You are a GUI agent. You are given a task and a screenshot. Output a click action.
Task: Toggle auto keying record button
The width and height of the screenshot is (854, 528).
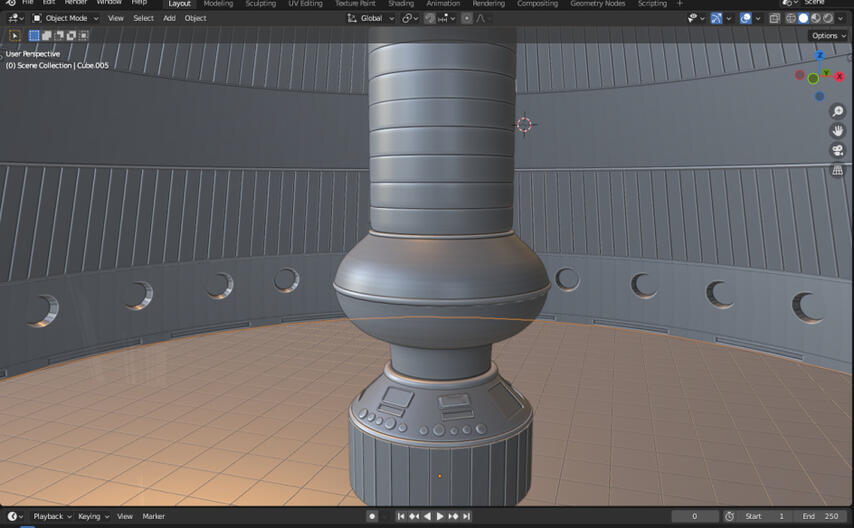[372, 516]
